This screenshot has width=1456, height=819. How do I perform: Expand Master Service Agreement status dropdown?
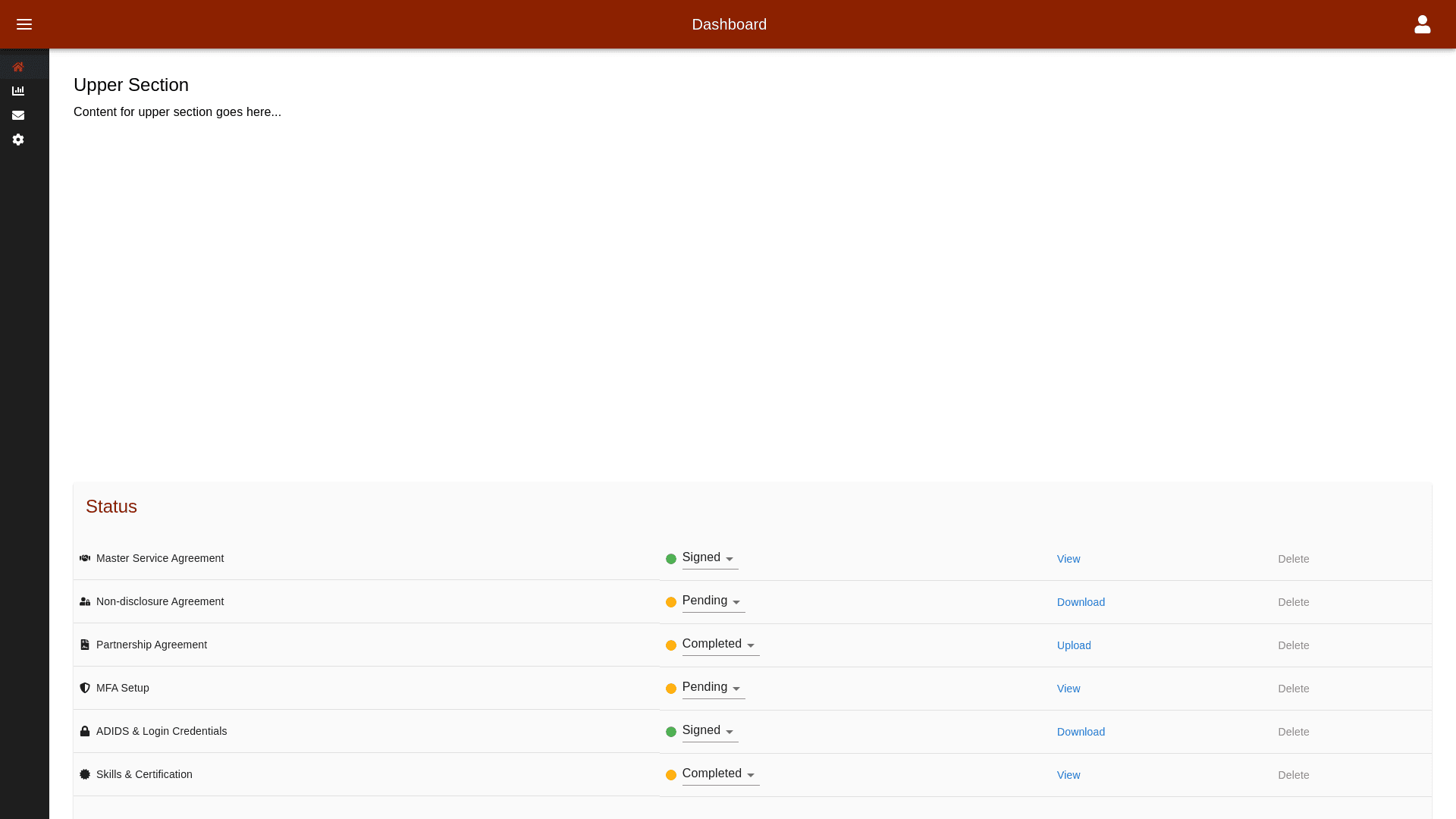(709, 558)
